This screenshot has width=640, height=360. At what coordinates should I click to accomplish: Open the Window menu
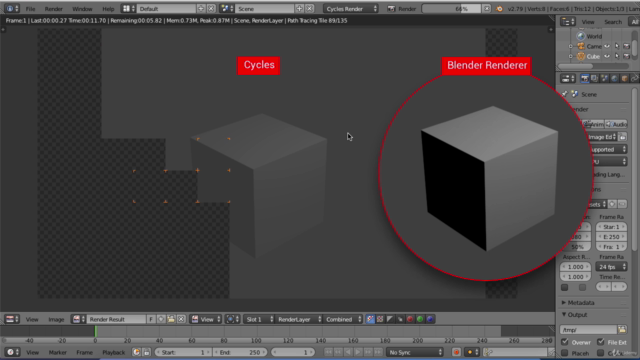(82, 9)
